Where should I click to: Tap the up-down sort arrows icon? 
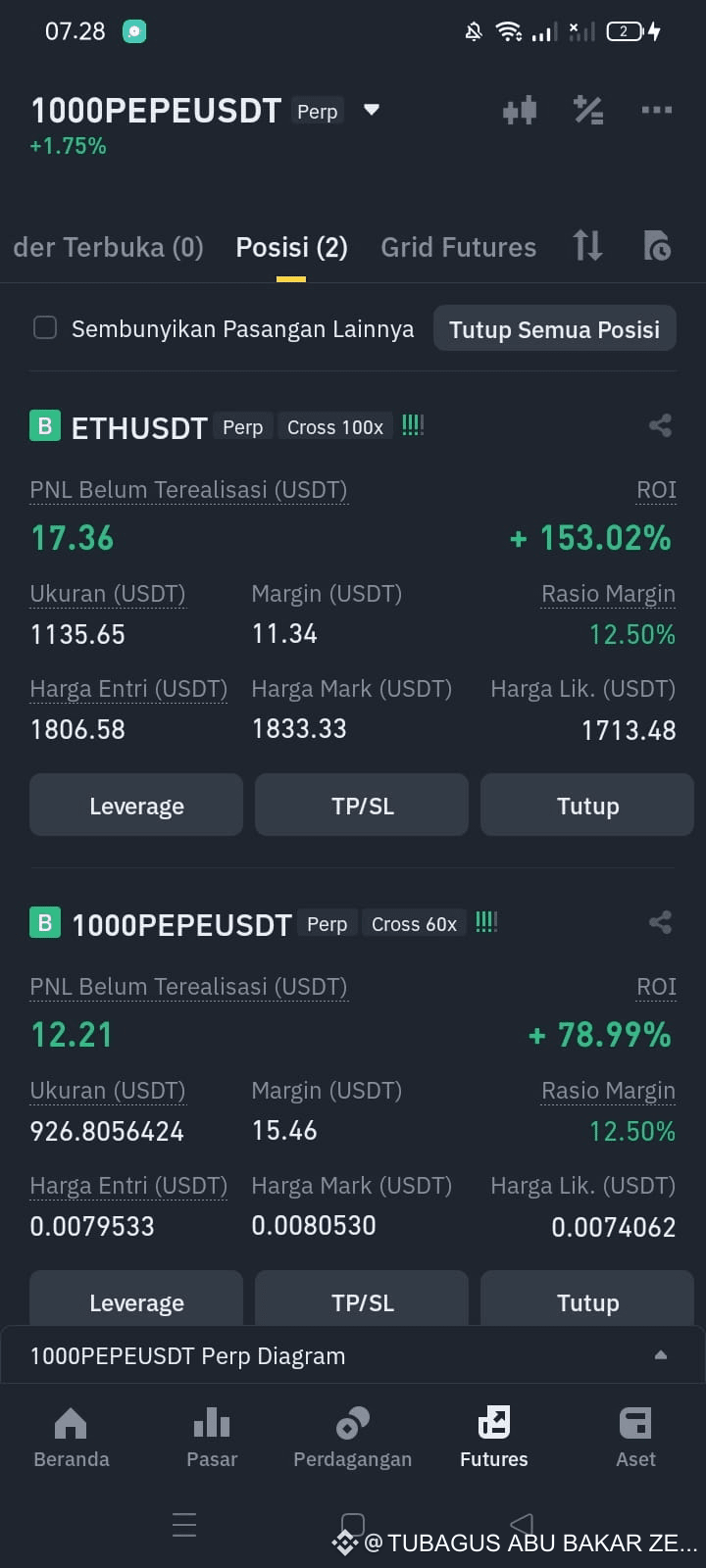[x=587, y=245]
